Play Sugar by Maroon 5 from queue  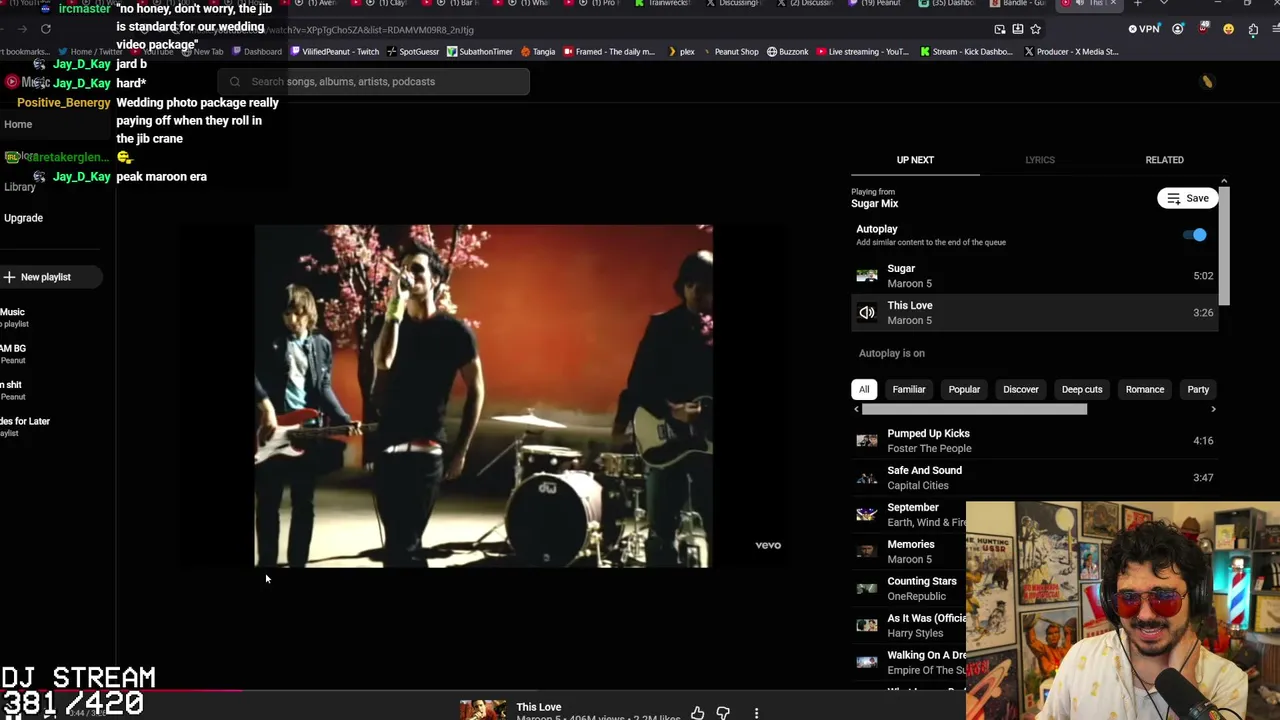click(1035, 276)
